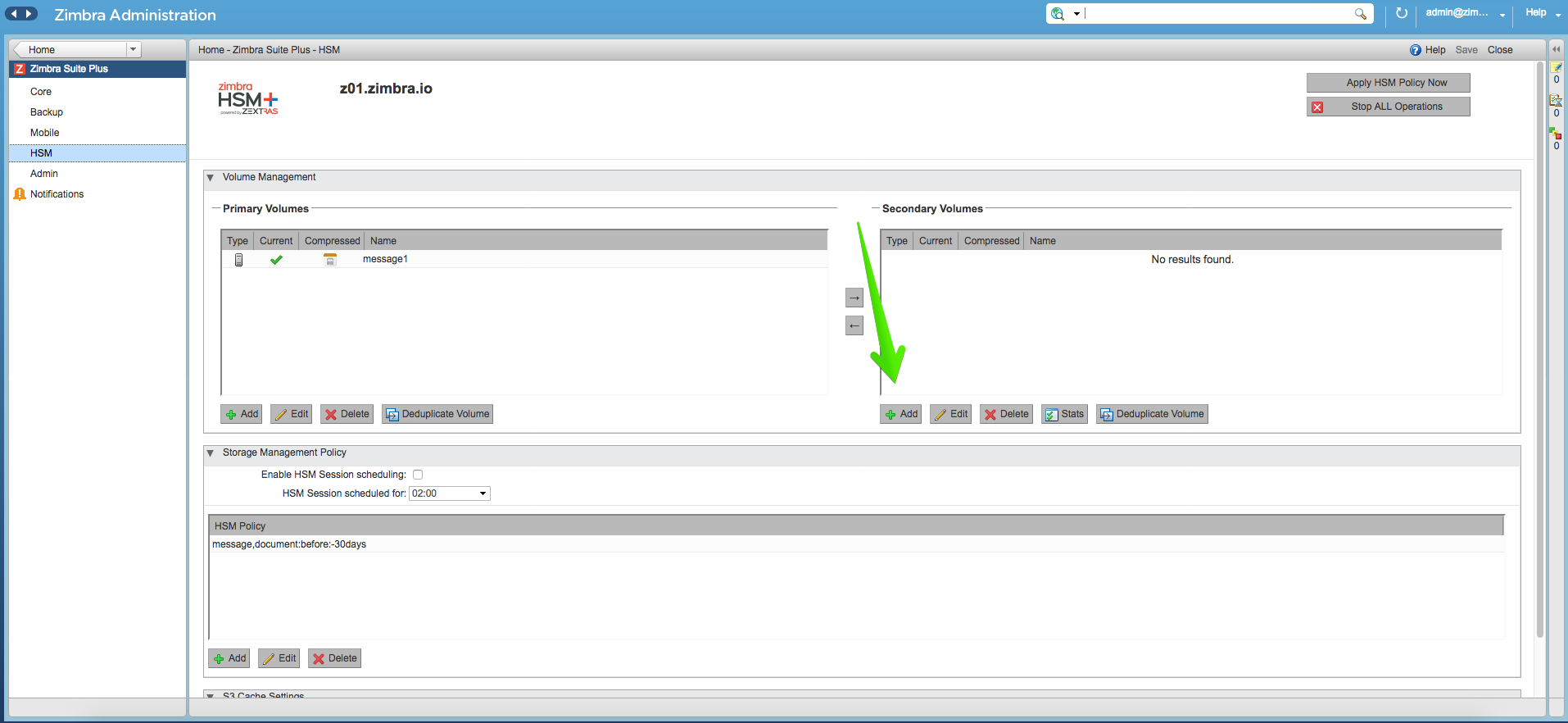This screenshot has height=723, width=1568.
Task: Sort primary volumes by Current column
Action: (276, 241)
